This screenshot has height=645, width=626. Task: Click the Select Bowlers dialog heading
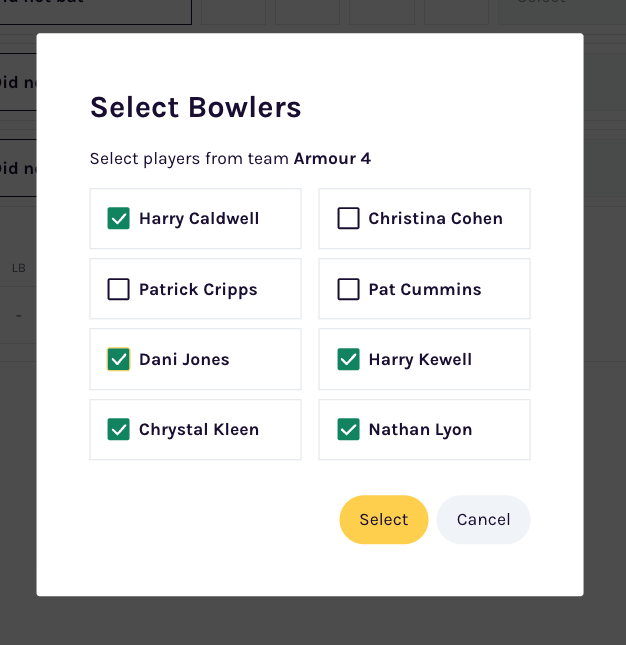pyautogui.click(x=196, y=108)
